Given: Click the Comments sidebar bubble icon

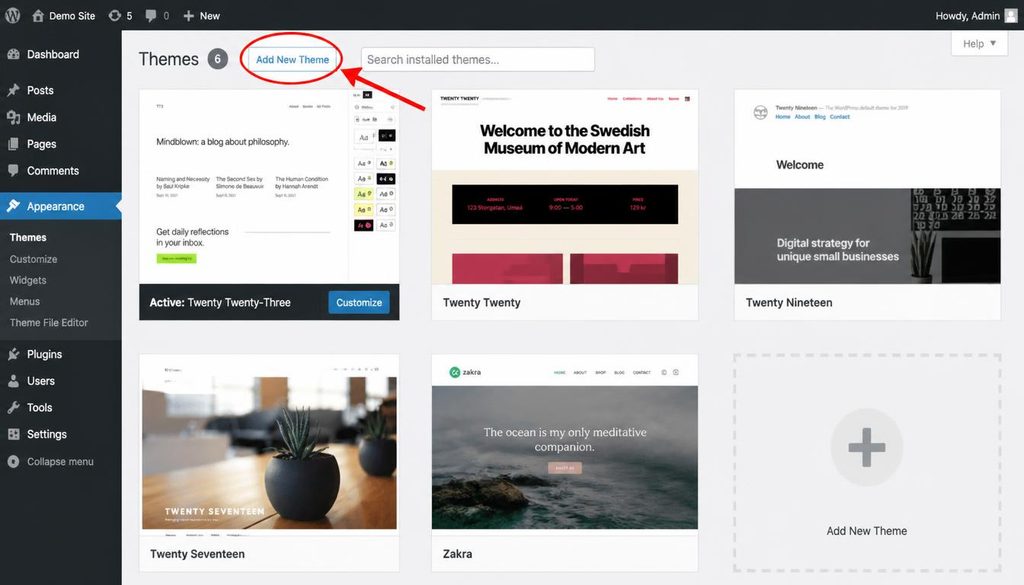Looking at the screenshot, I should click(x=14, y=170).
